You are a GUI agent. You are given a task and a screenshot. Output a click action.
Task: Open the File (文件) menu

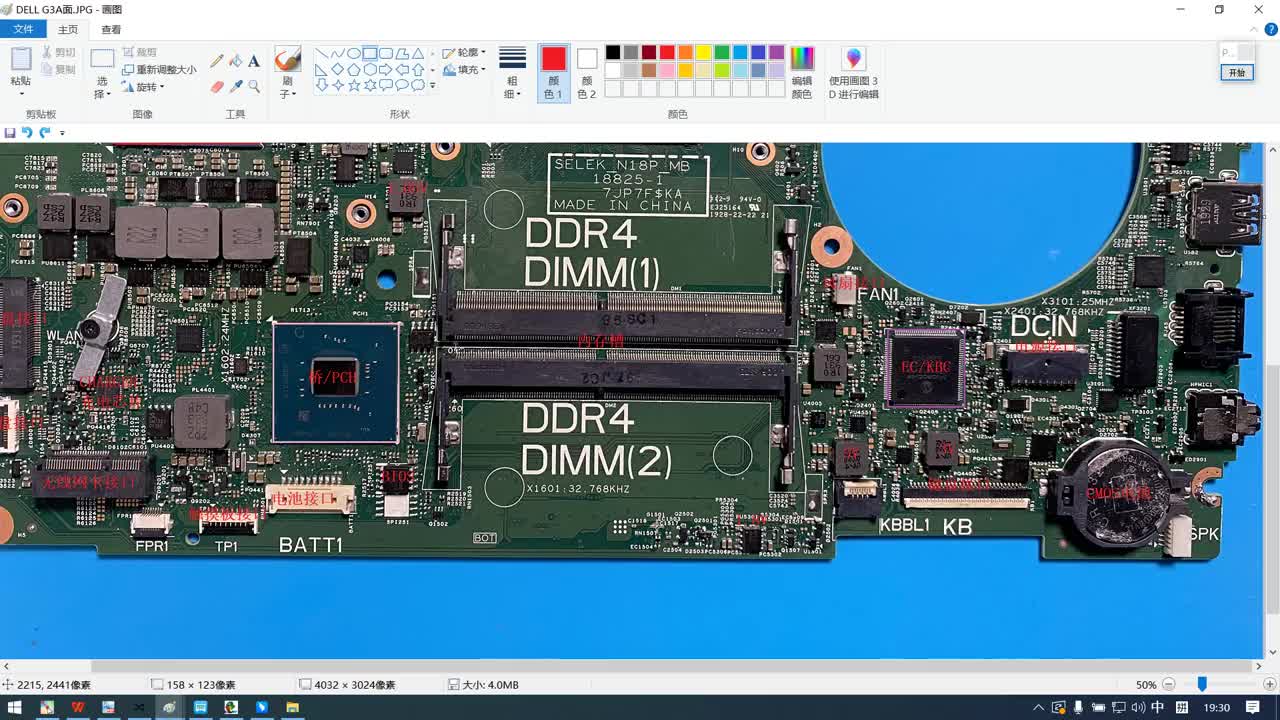(23, 29)
